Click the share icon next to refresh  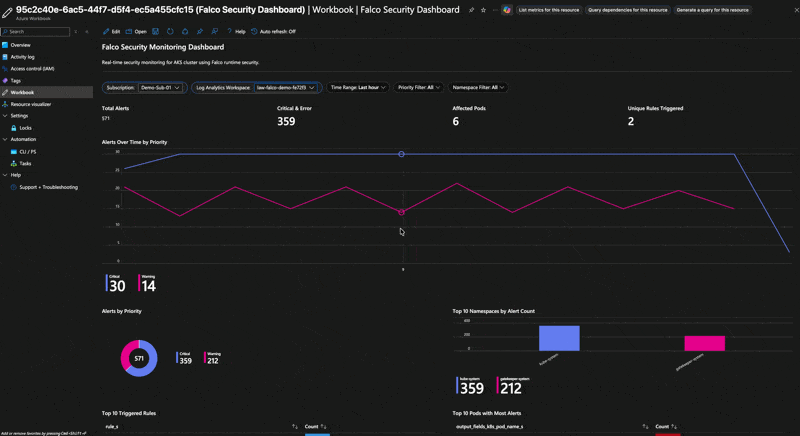(185, 32)
